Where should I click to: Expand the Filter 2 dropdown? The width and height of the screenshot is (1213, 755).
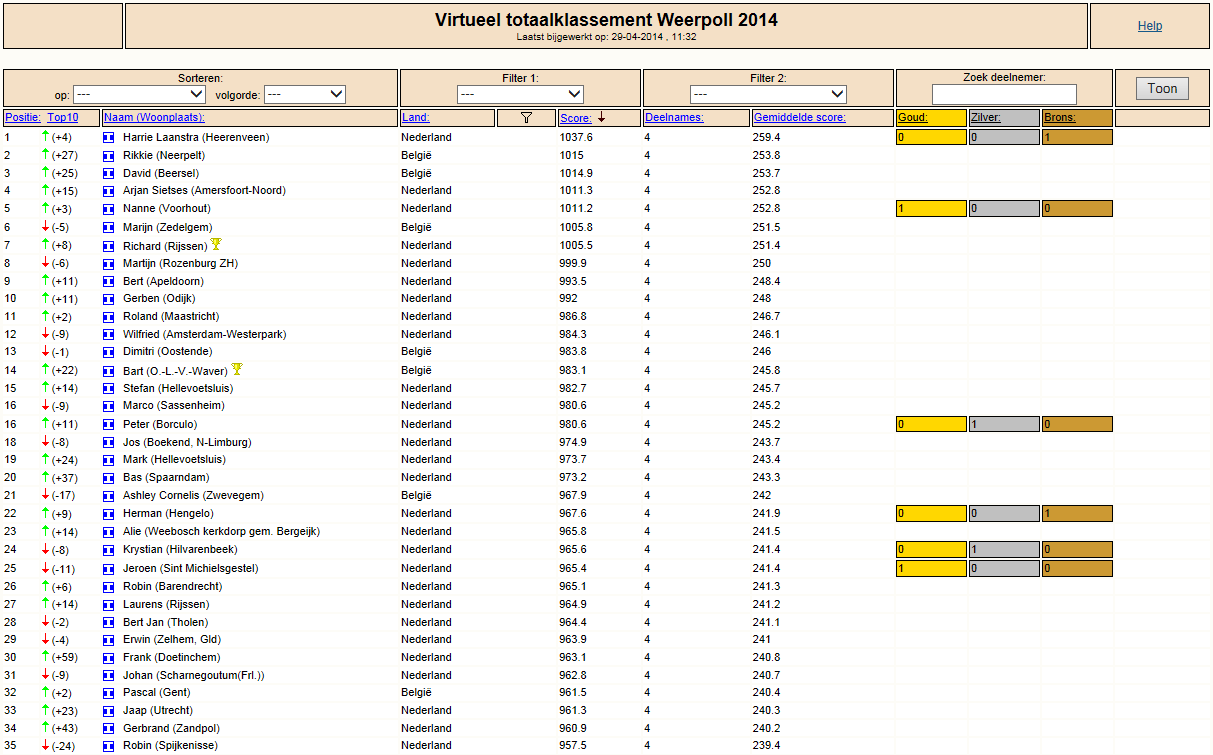point(768,94)
